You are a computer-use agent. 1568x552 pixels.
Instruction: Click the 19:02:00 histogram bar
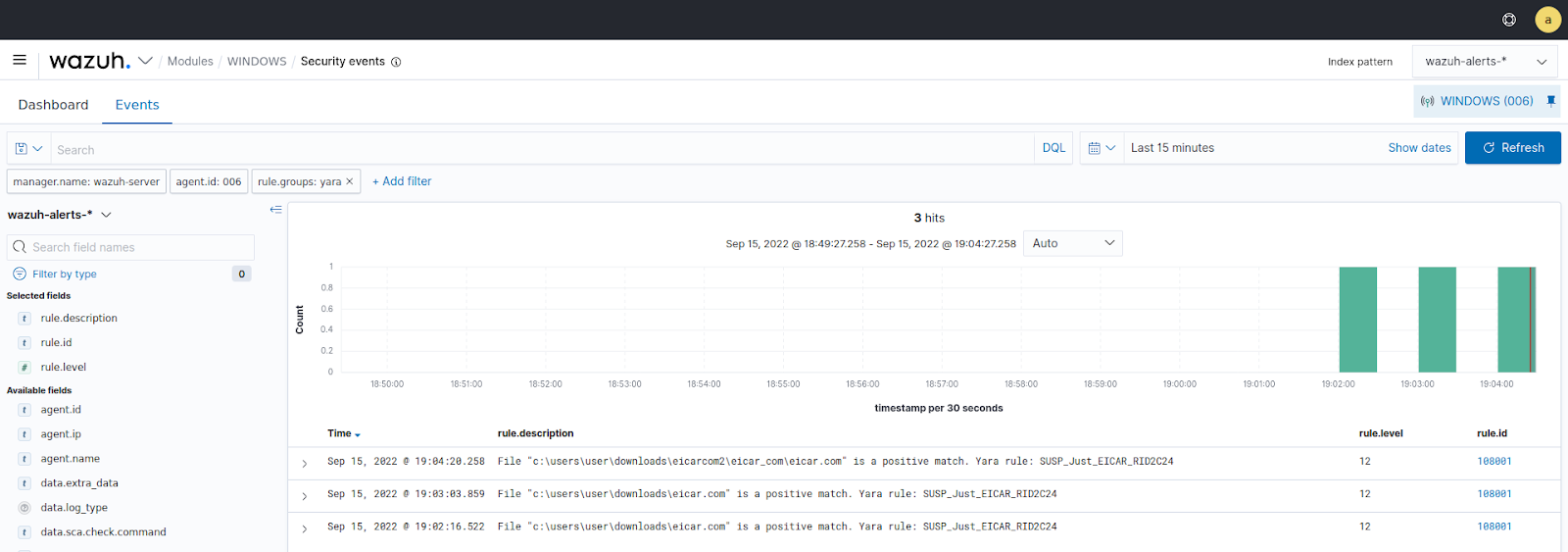click(1357, 320)
